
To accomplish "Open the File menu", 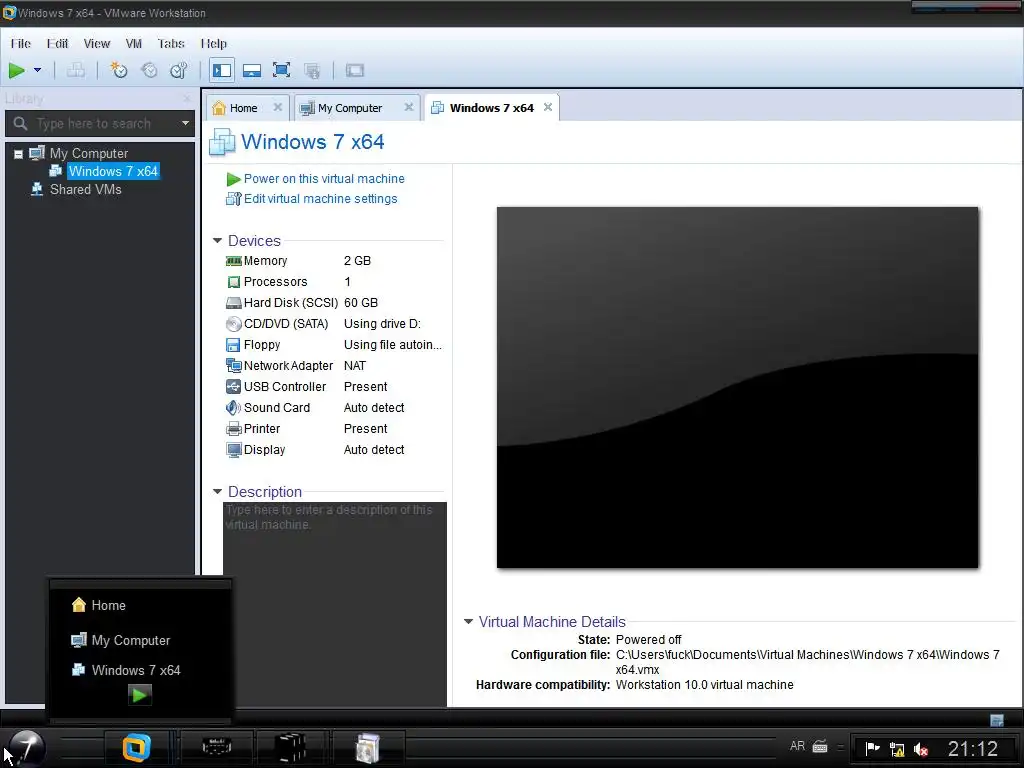I will point(20,43).
